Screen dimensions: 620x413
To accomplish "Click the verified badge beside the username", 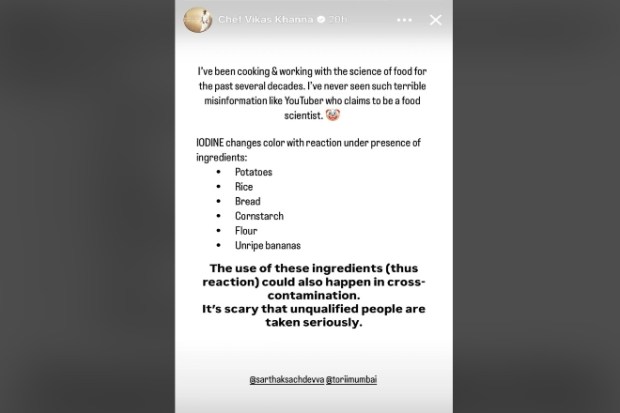I will (319, 20).
